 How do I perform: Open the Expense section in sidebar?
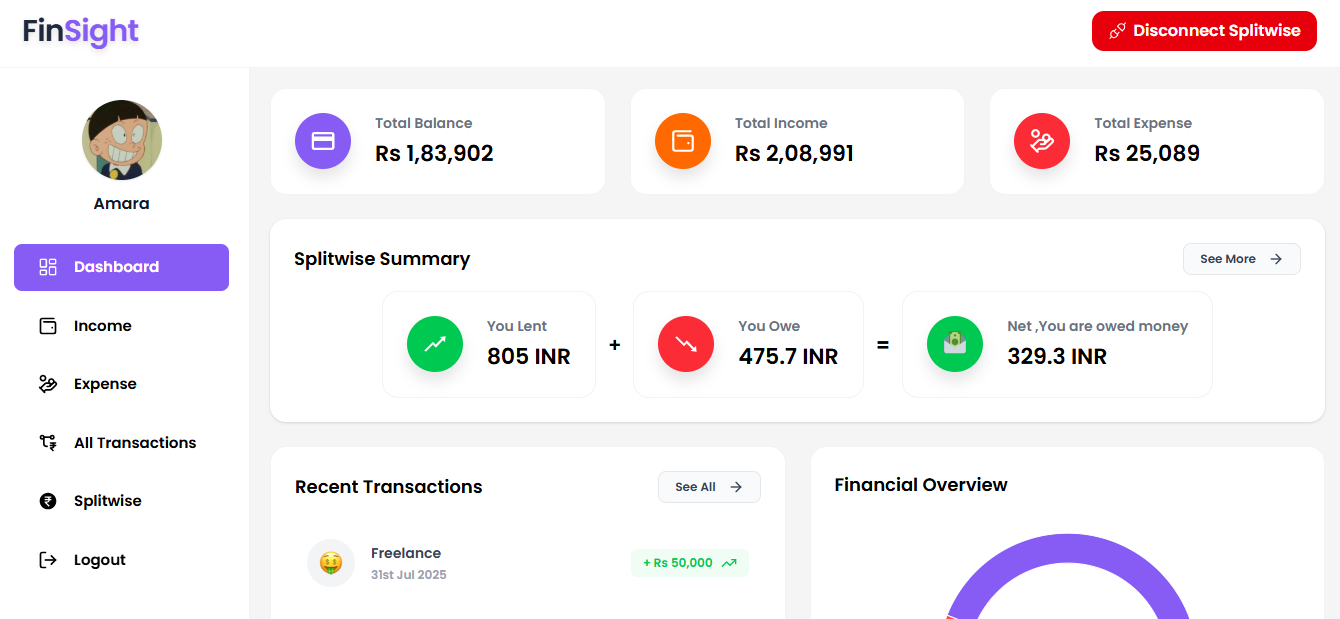tap(121, 384)
